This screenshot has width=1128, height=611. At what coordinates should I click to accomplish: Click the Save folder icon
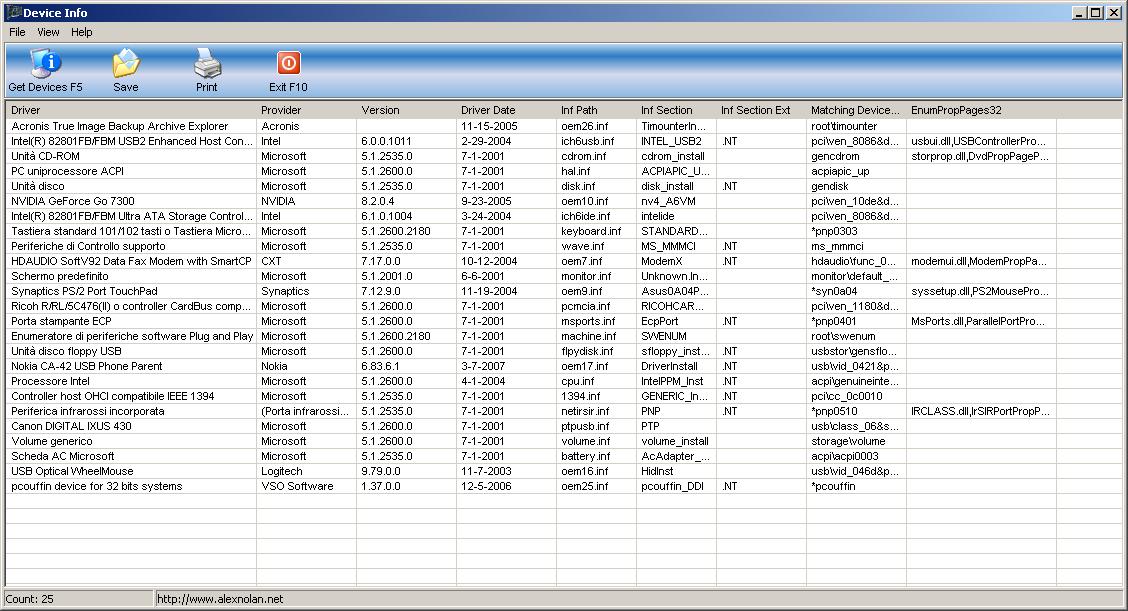126,63
